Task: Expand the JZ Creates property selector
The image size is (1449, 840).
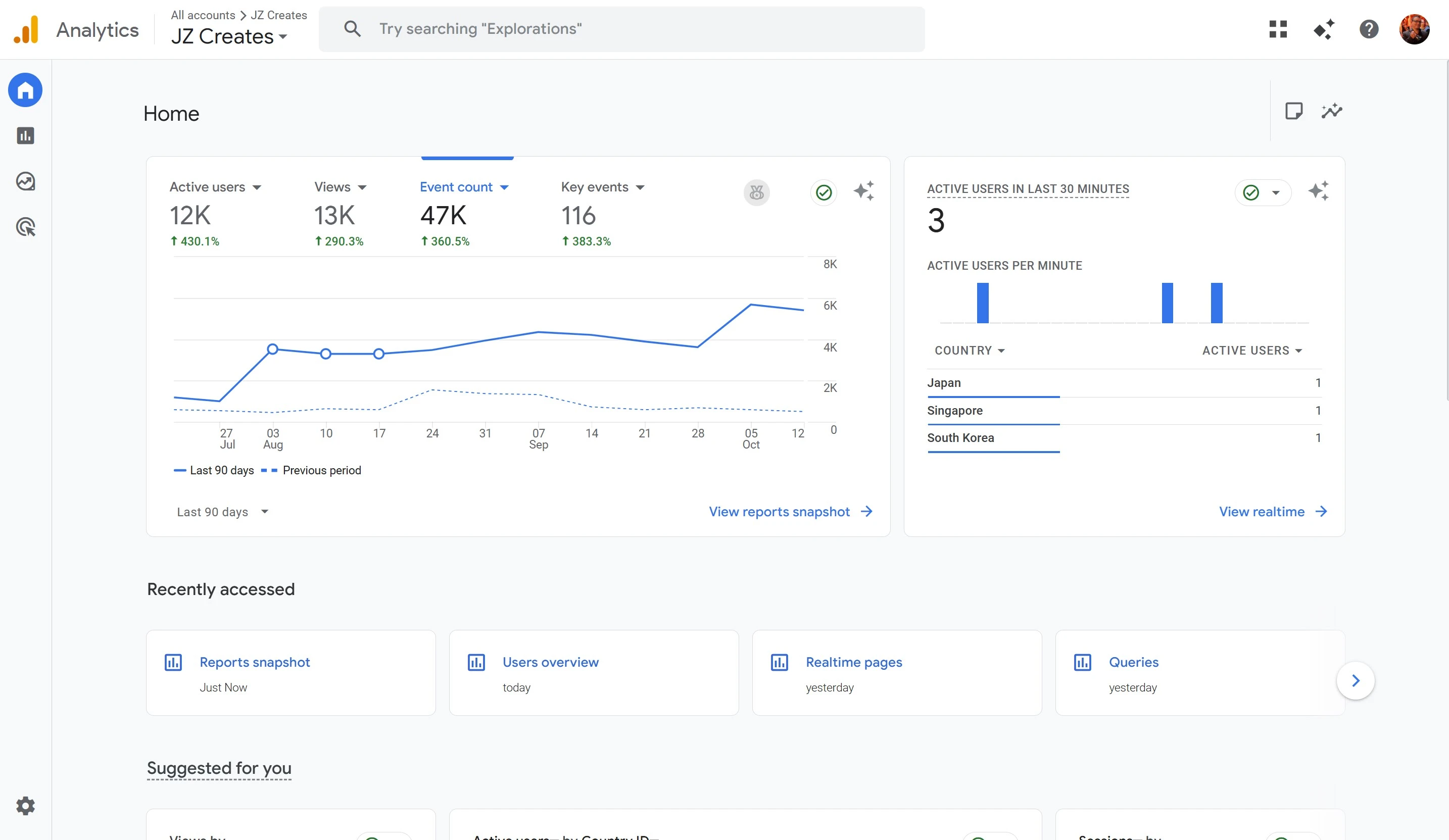Action: [229, 36]
